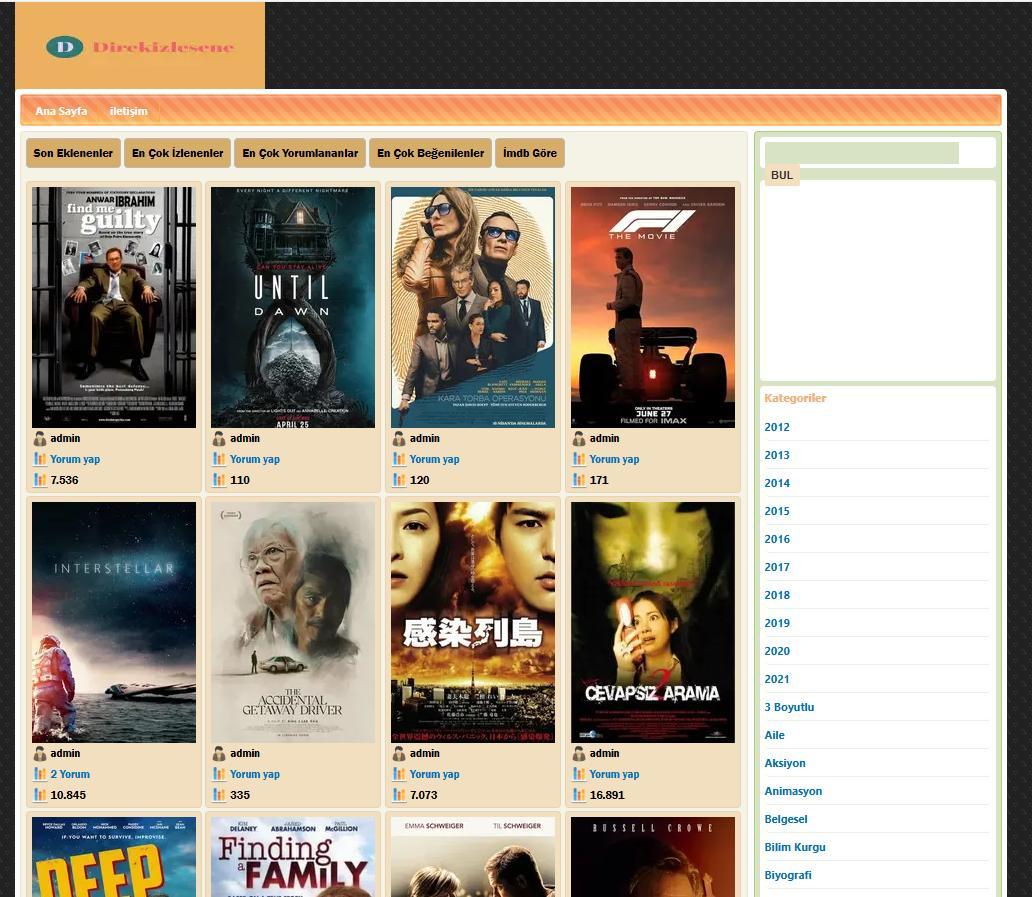Click view count icon under Interstellar
Viewport: 1032px width, 897px height.
pos(40,796)
